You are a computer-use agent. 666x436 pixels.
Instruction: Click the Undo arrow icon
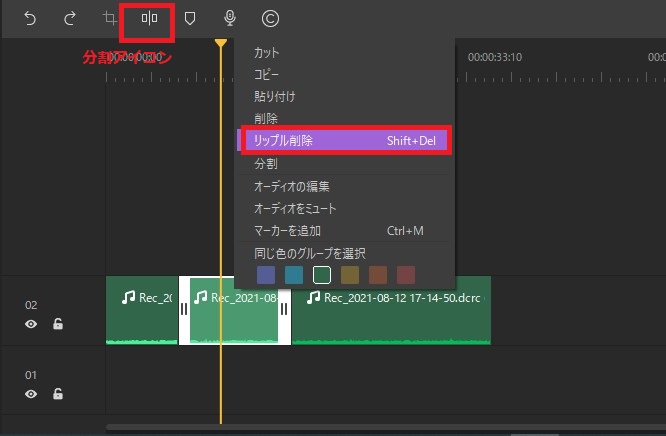tap(29, 18)
